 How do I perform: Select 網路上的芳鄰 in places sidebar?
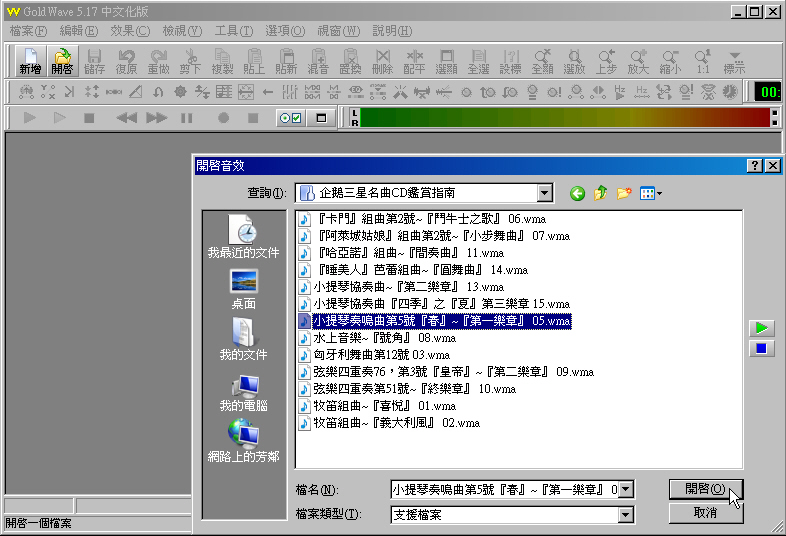click(243, 441)
